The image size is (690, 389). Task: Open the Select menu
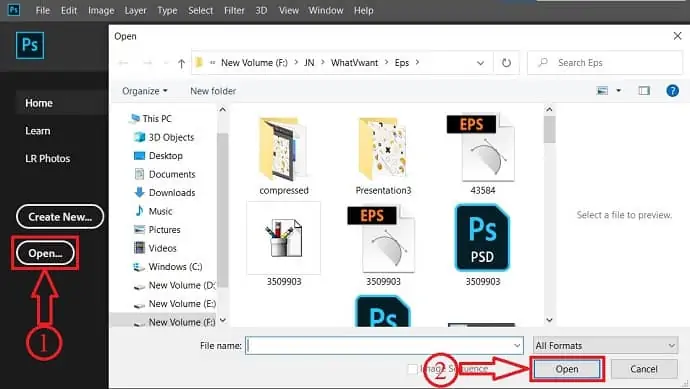pyautogui.click(x=200, y=10)
